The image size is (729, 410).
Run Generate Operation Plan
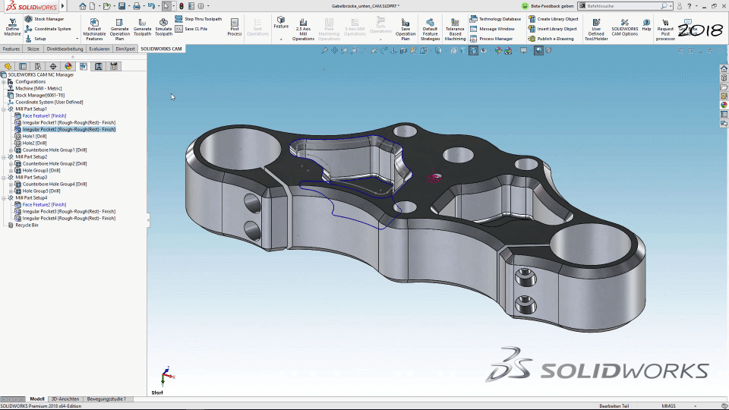(x=119, y=27)
